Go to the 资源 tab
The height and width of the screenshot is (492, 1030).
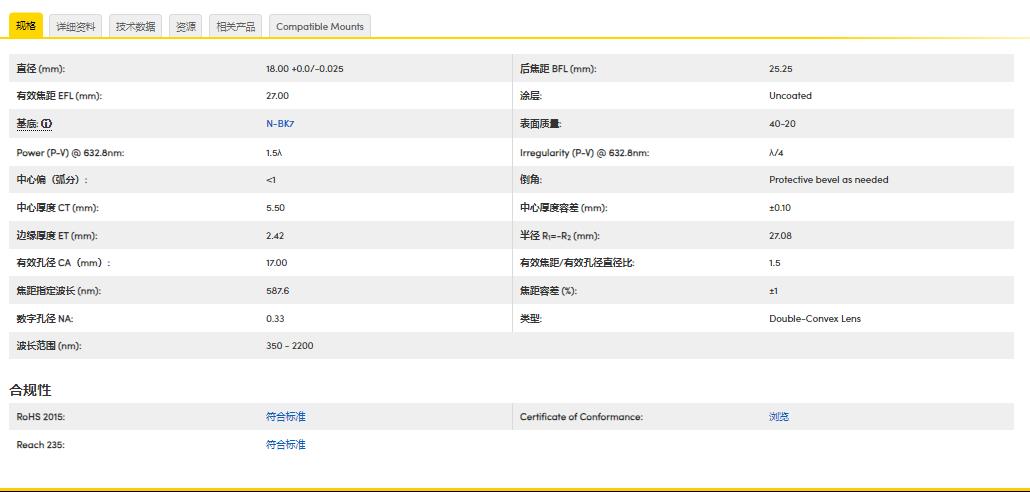tap(186, 27)
